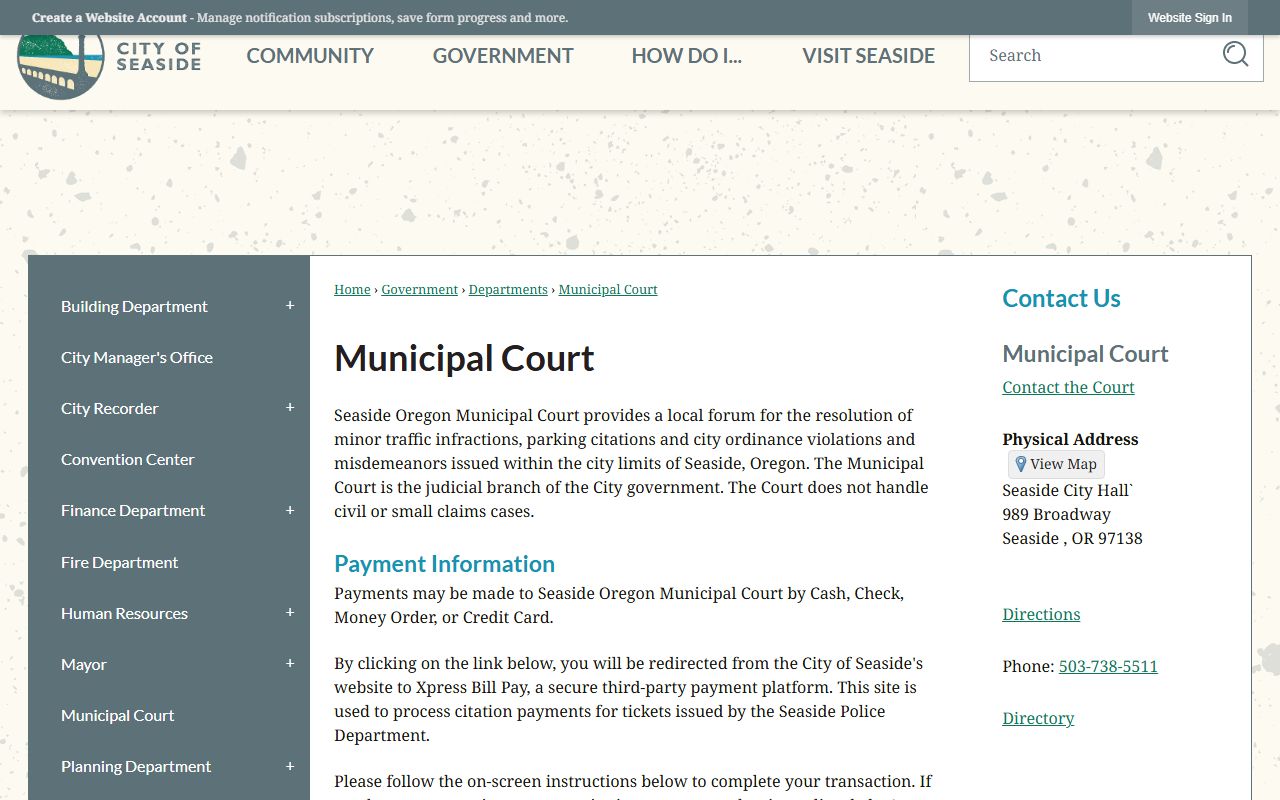Image resolution: width=1280 pixels, height=800 pixels.
Task: Go to Departments breadcrumb
Action: pos(508,289)
